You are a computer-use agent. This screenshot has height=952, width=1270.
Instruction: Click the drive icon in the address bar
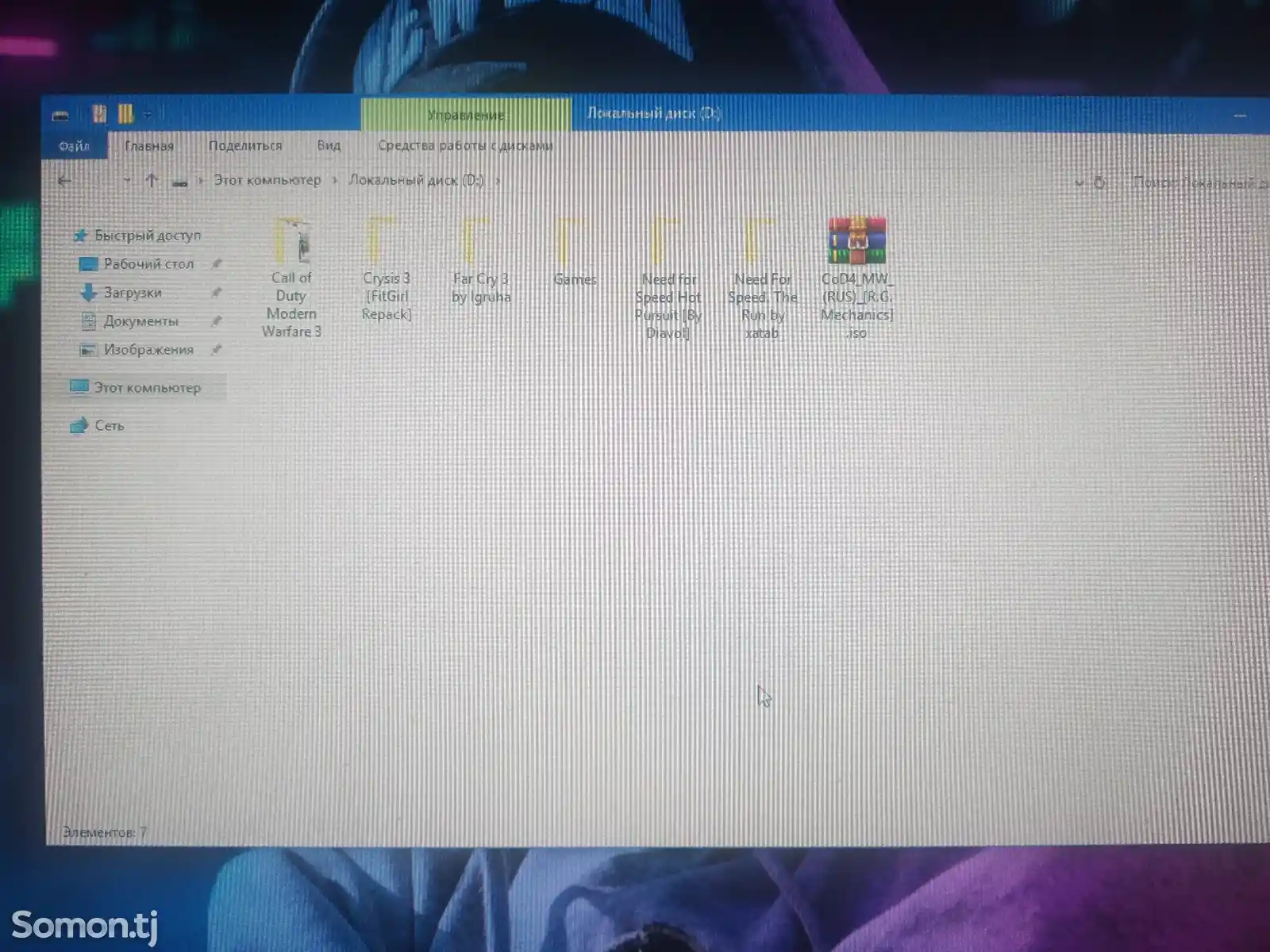tap(180, 182)
